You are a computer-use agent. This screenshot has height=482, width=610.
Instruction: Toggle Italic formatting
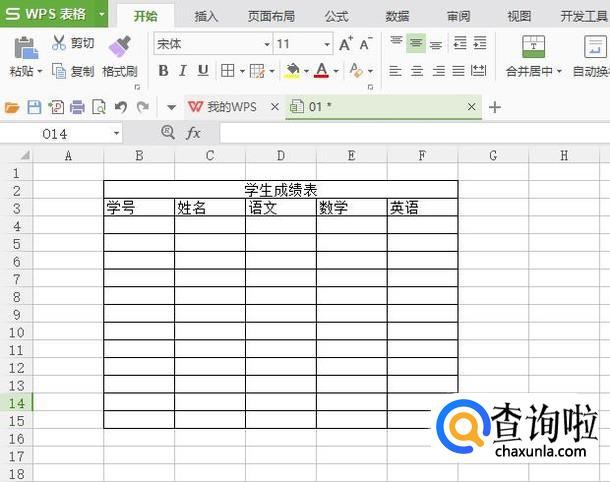click(182, 71)
